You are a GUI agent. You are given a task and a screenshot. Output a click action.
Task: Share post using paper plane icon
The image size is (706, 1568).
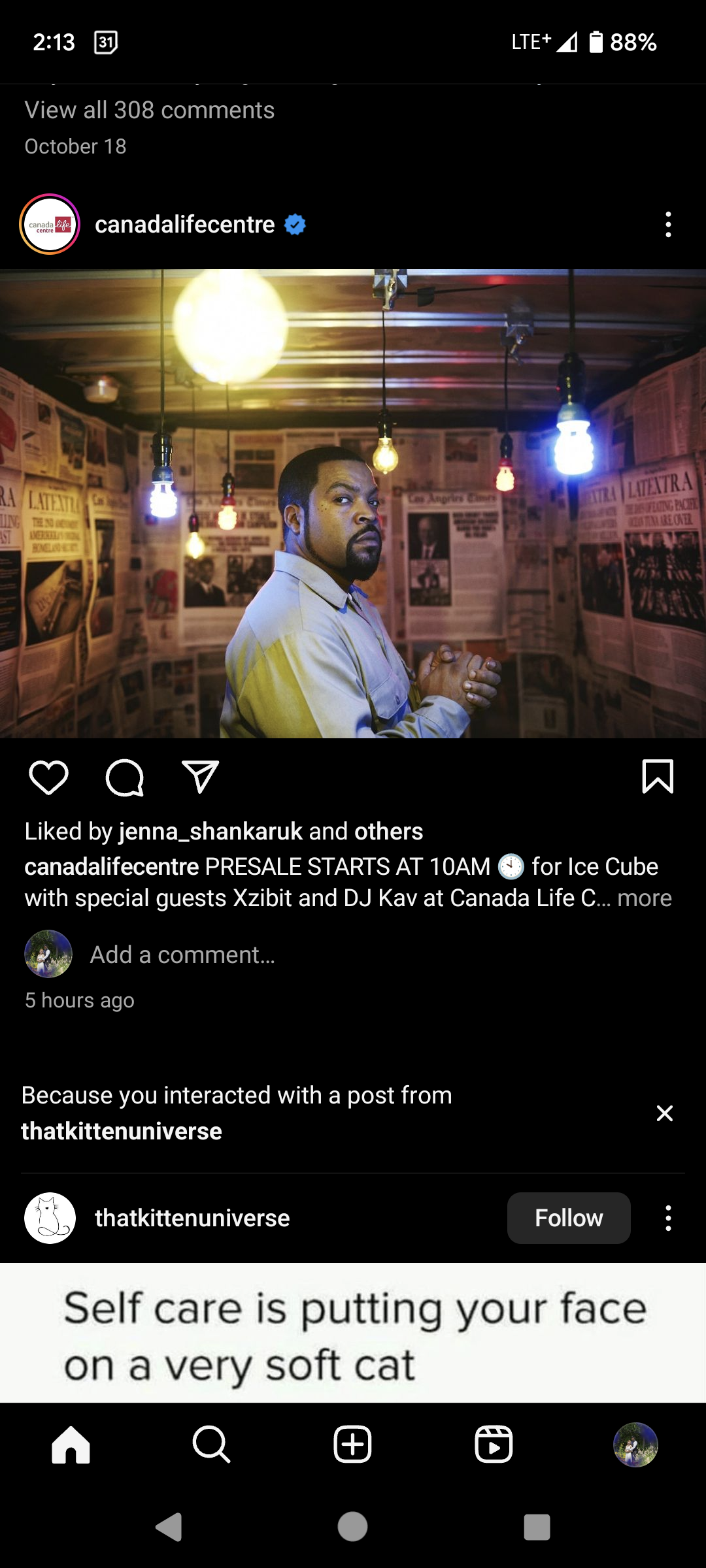[x=200, y=777]
